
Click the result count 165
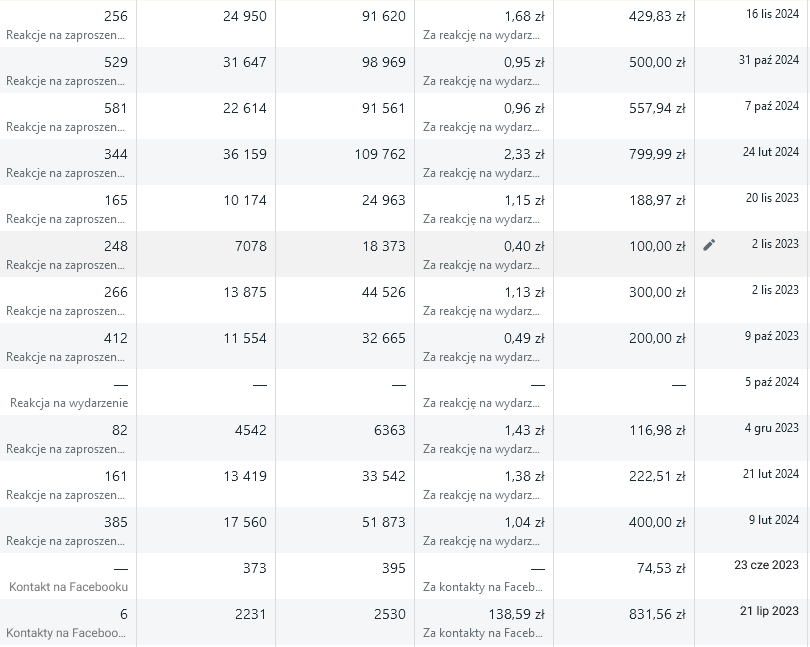[x=116, y=200]
